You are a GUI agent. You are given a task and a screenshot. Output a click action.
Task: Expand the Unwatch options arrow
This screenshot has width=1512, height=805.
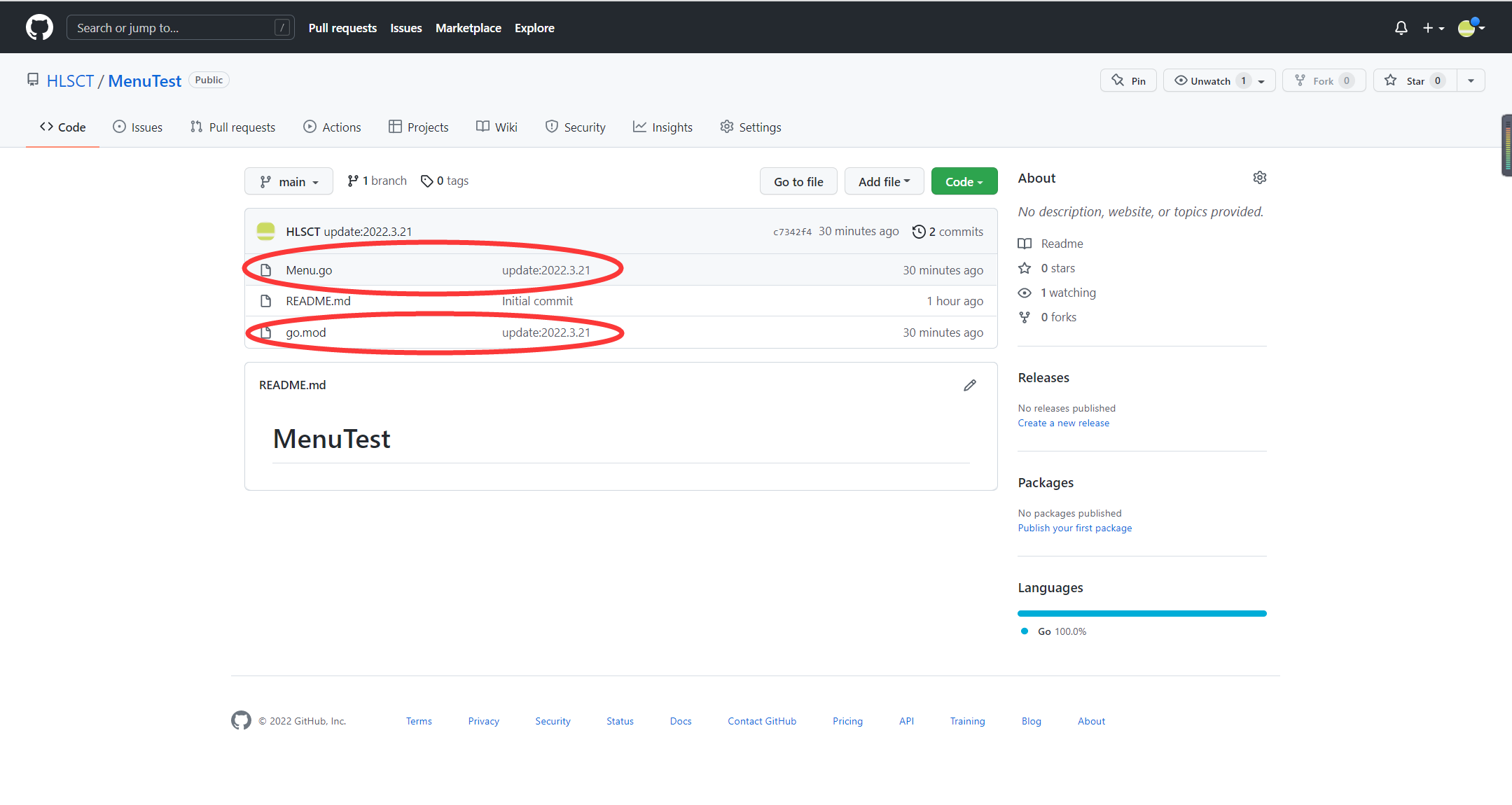(1262, 80)
